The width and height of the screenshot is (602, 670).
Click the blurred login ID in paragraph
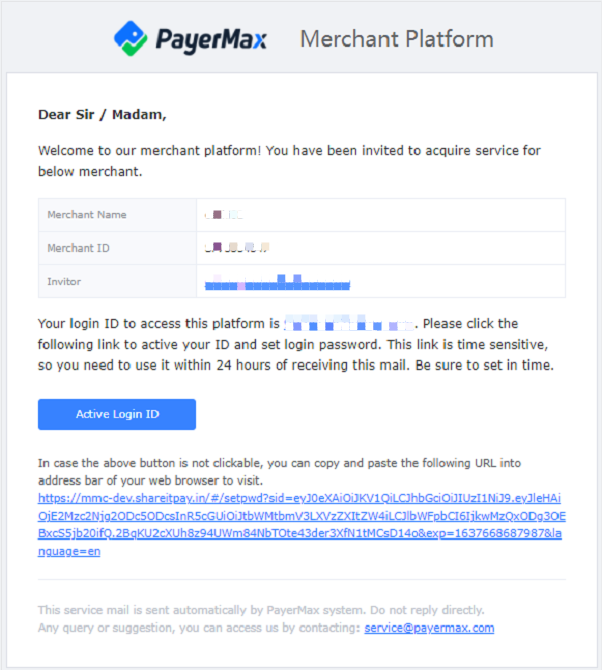coord(349,323)
